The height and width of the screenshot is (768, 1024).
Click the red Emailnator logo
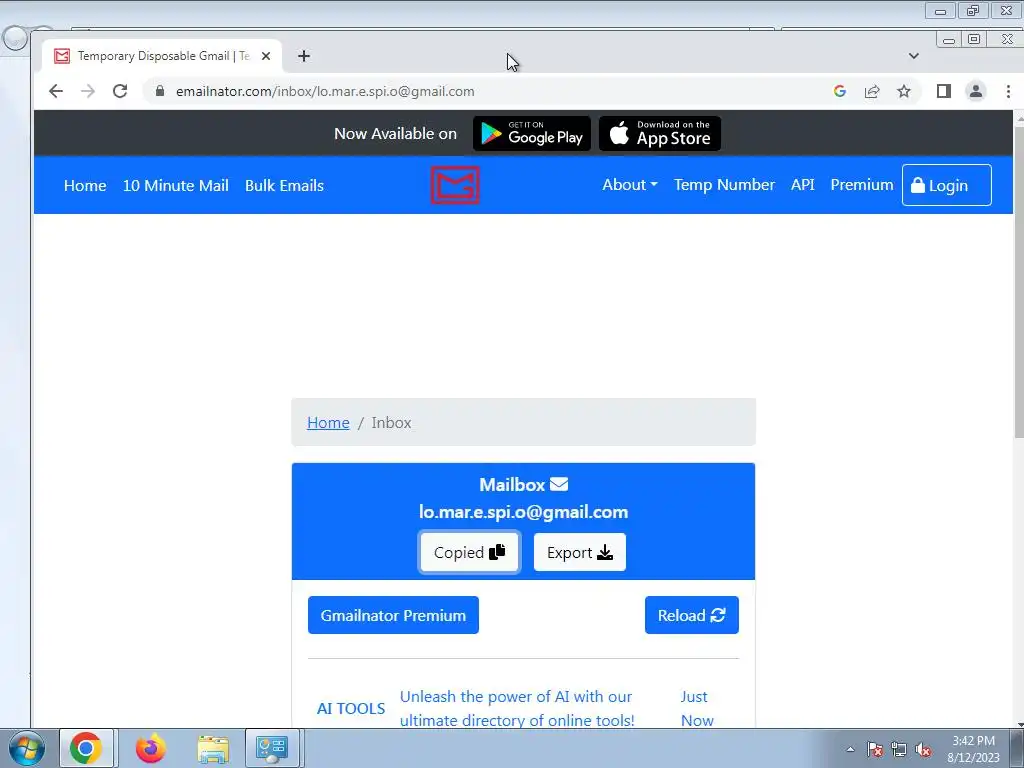455,185
